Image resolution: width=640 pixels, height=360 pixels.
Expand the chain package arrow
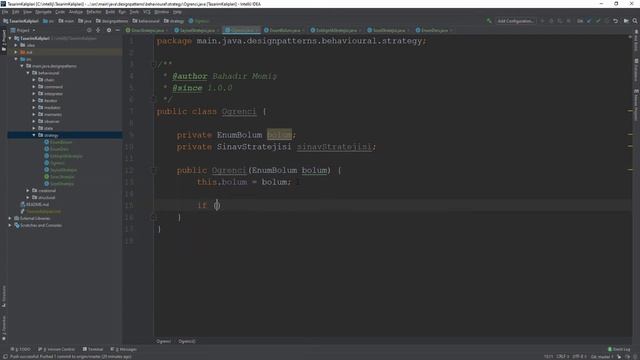(34, 80)
